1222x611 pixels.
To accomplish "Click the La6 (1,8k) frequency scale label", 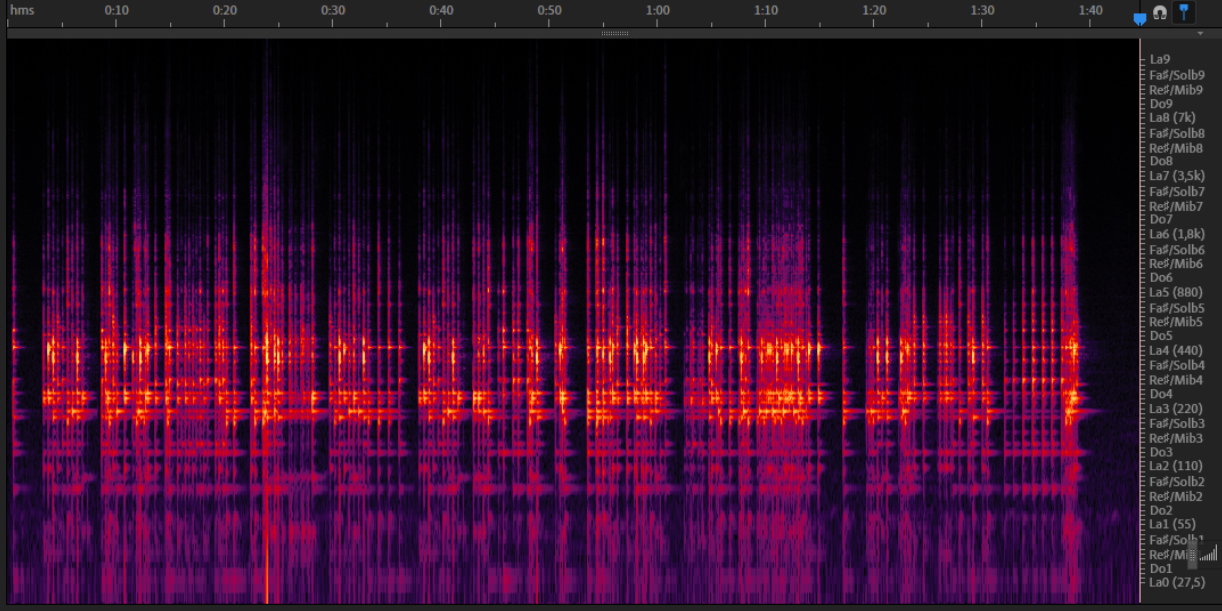I will 1178,235.
